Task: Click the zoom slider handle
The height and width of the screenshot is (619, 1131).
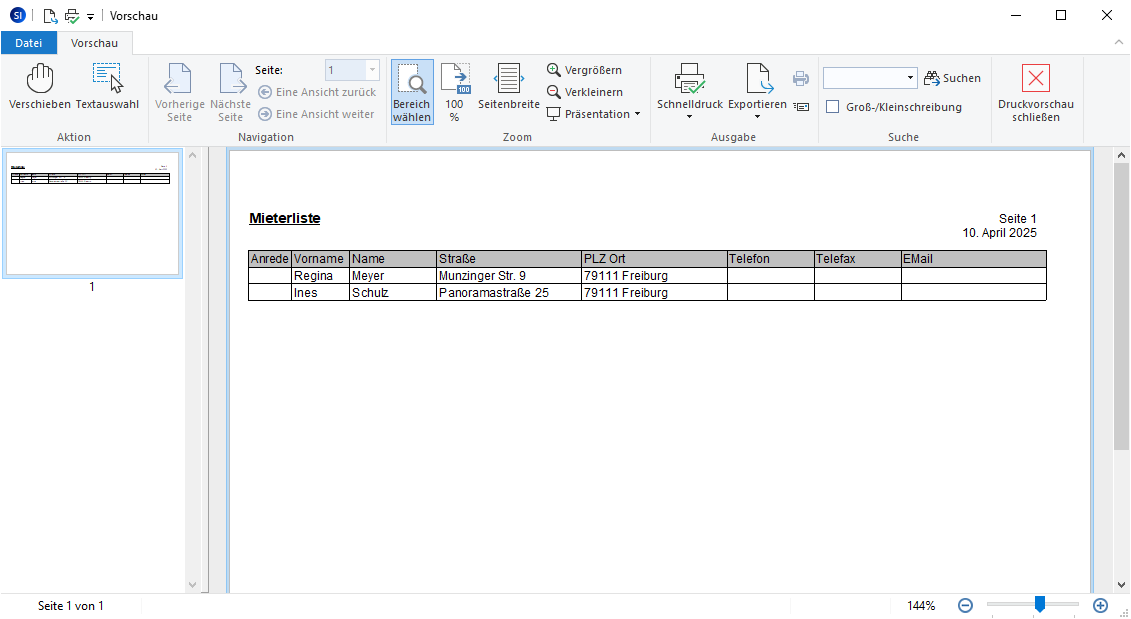Action: (1040, 604)
